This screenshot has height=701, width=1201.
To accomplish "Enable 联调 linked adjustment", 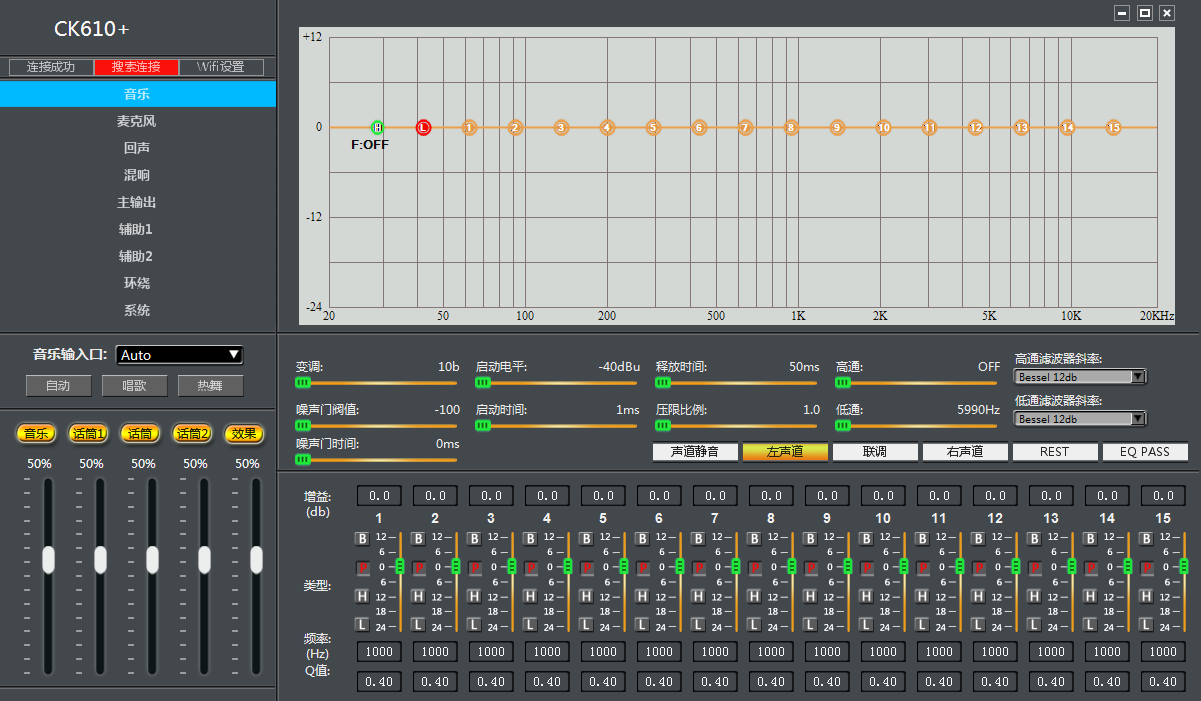I will click(875, 452).
